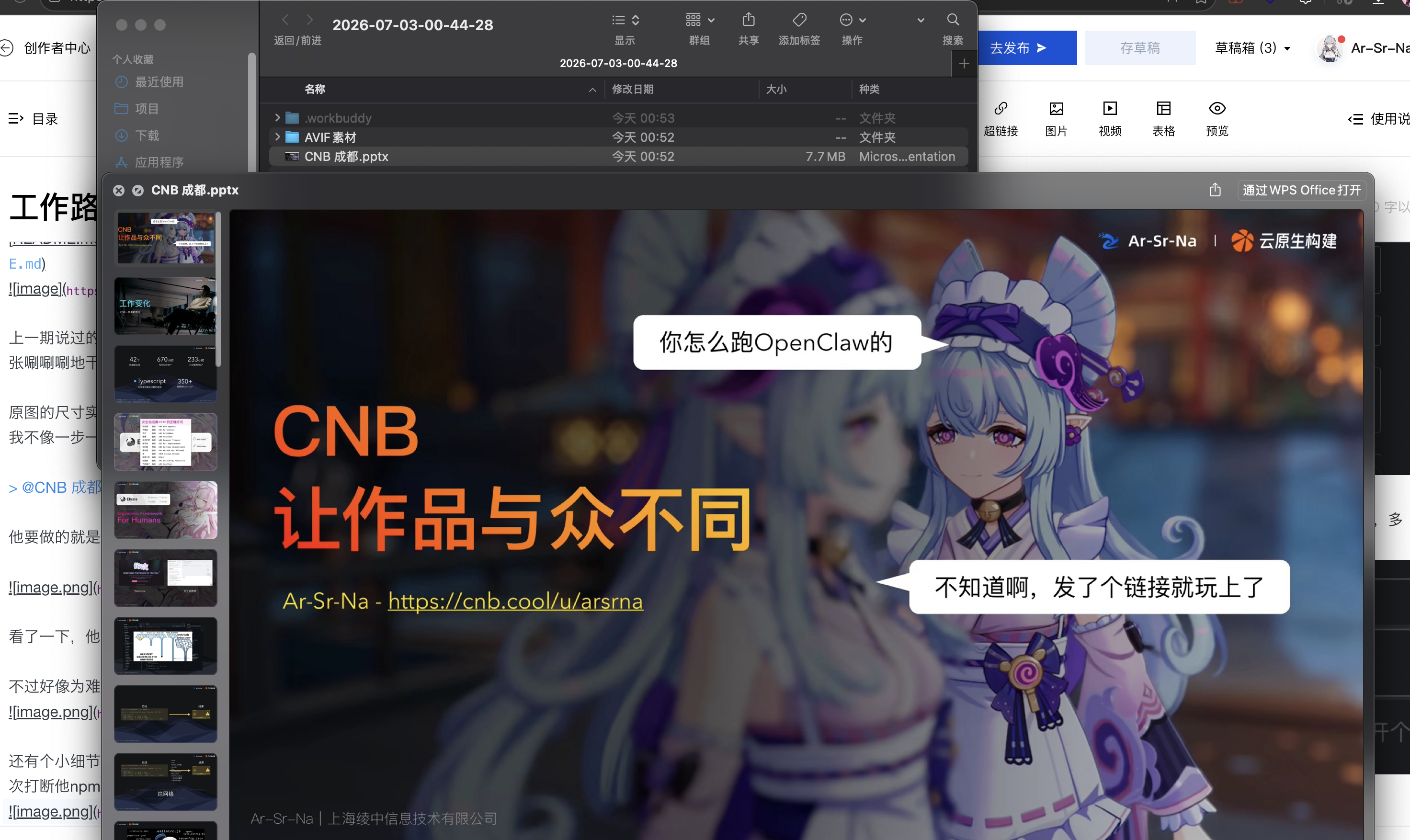Open the 草稿箱 (3) dropdown
Viewport: 1410px width, 840px height.
pyautogui.click(x=1252, y=48)
